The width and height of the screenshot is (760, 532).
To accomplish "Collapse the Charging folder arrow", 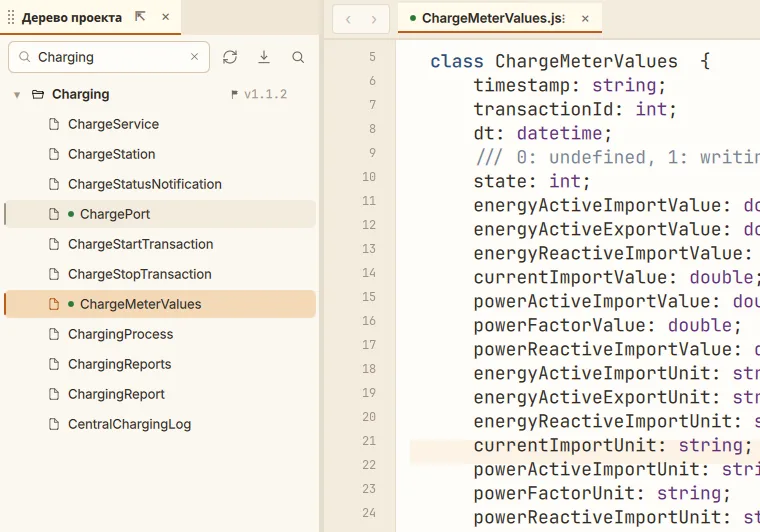I will 17,94.
